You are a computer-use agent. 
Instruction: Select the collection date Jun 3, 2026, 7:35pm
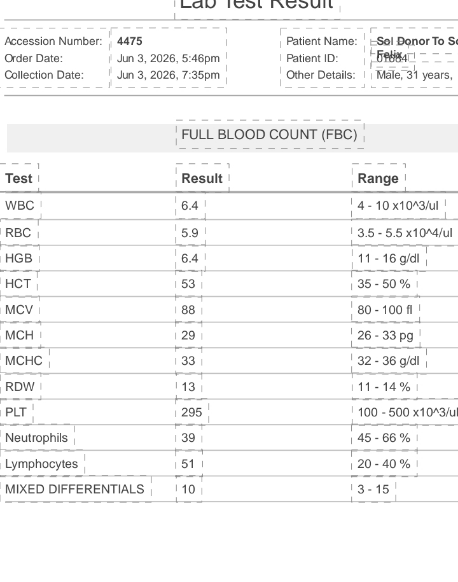click(168, 75)
